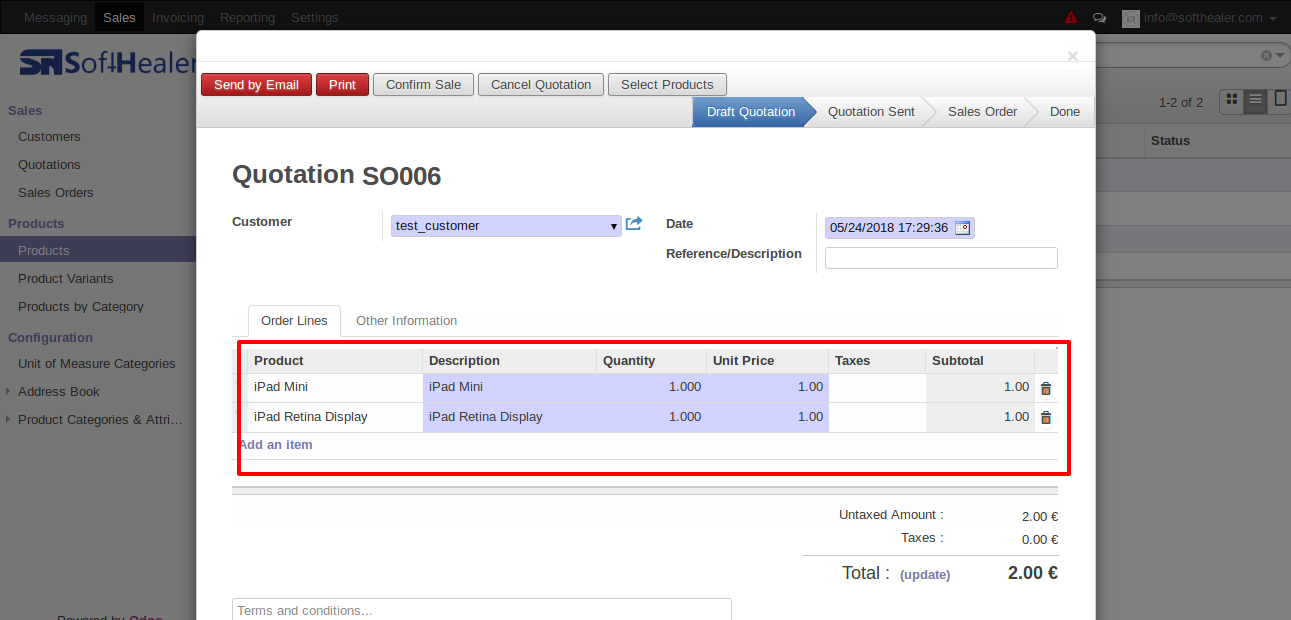Sort by the Unit Price column header
The height and width of the screenshot is (620, 1291).
tap(768, 361)
